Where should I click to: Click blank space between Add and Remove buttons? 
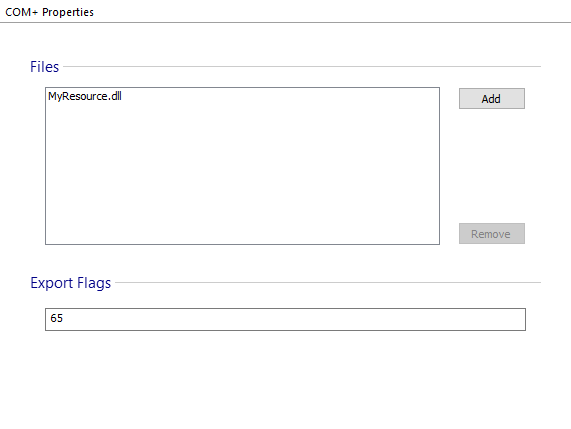(x=492, y=166)
